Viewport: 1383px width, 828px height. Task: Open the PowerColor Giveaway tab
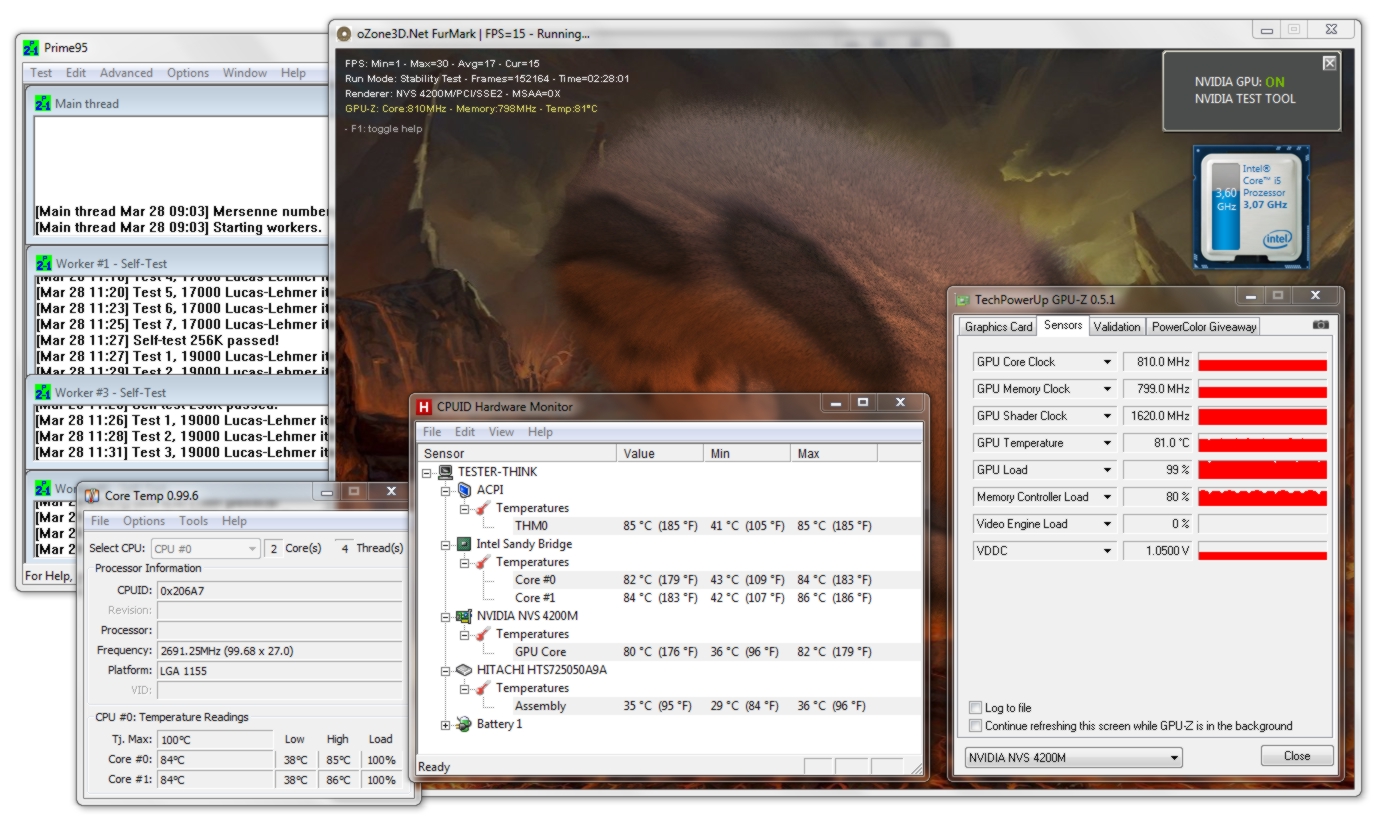tap(1204, 326)
